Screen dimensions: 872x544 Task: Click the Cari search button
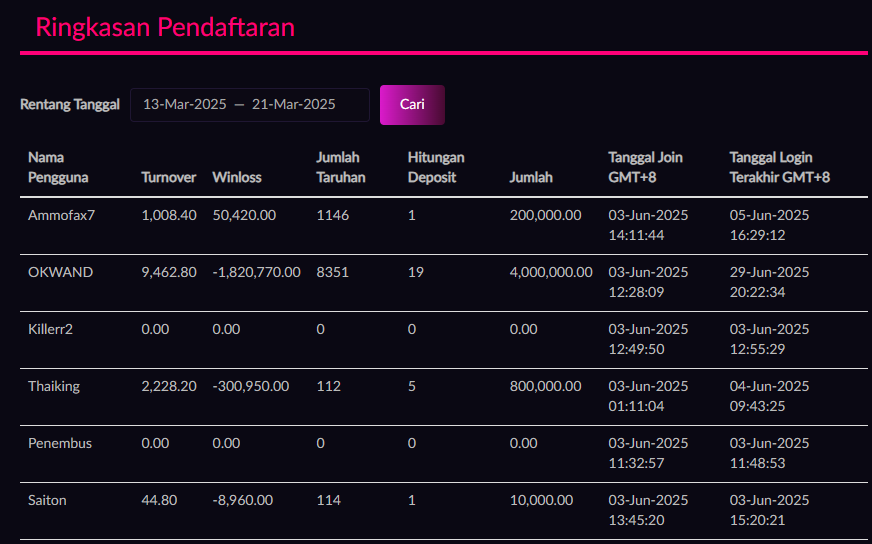click(412, 105)
